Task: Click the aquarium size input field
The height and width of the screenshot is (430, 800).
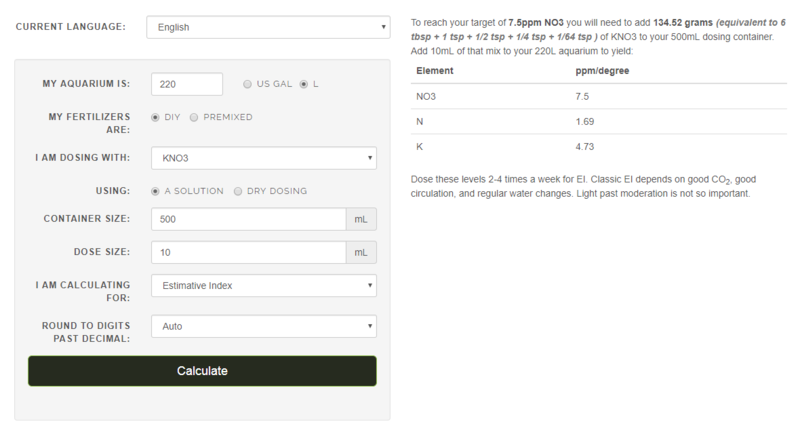Action: [187, 84]
